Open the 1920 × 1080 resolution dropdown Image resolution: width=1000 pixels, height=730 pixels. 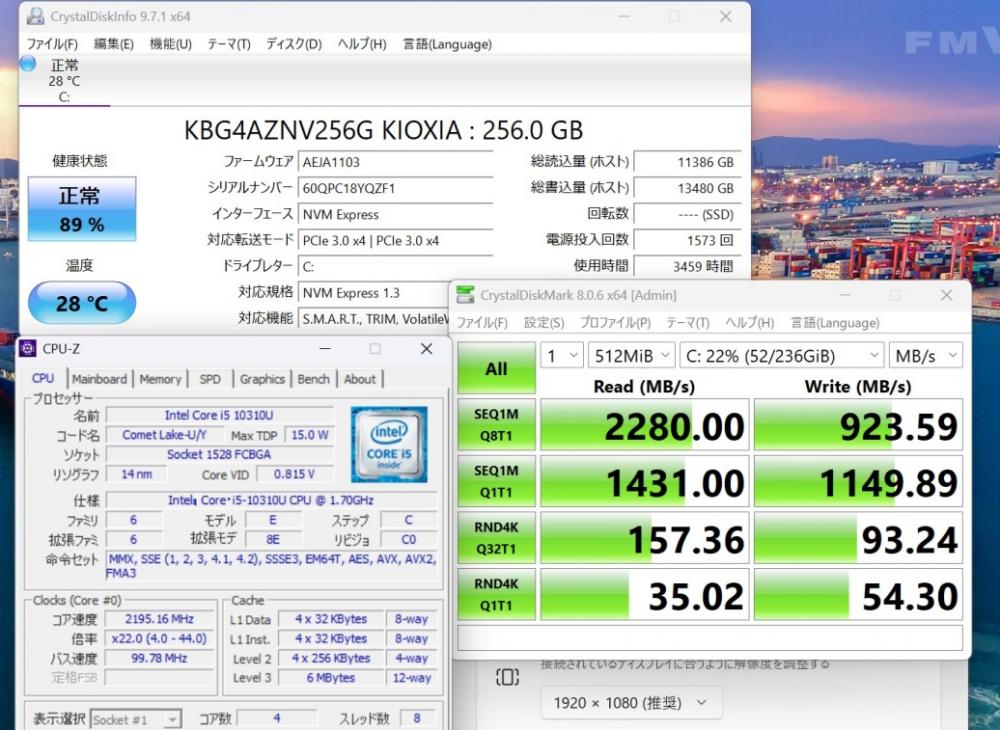631,703
